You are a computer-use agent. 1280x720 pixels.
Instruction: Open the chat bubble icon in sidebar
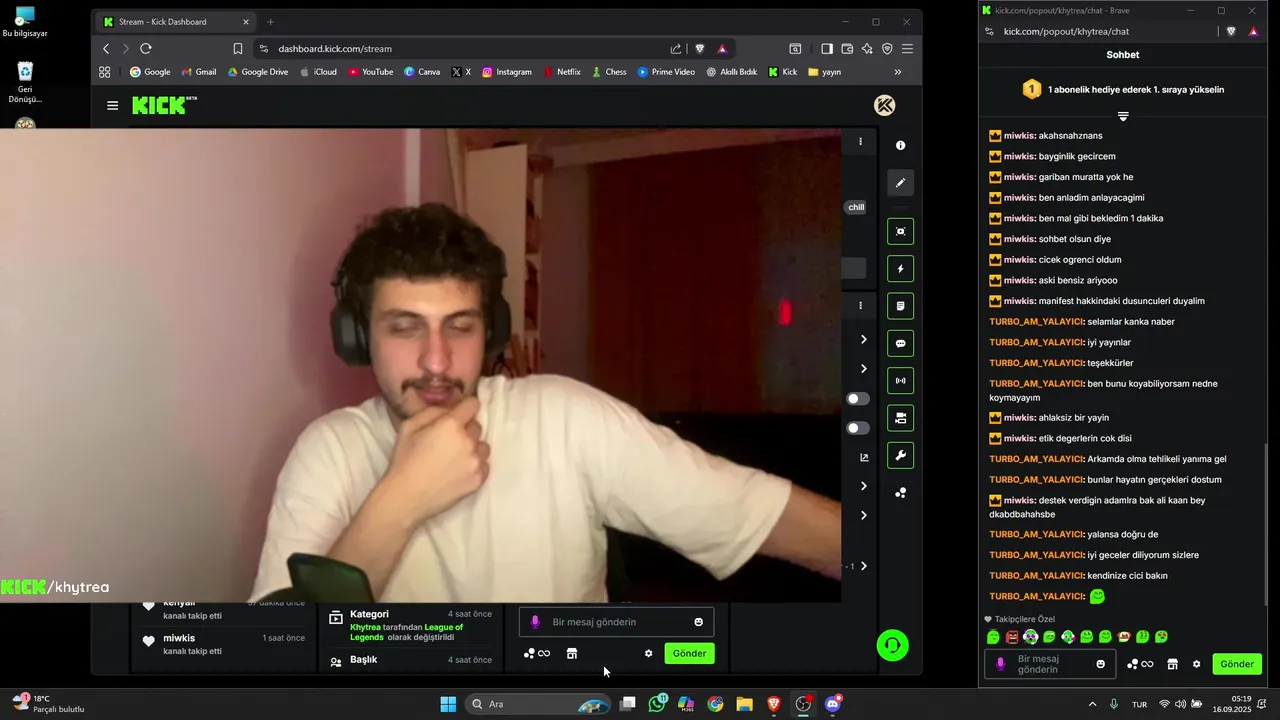900,344
